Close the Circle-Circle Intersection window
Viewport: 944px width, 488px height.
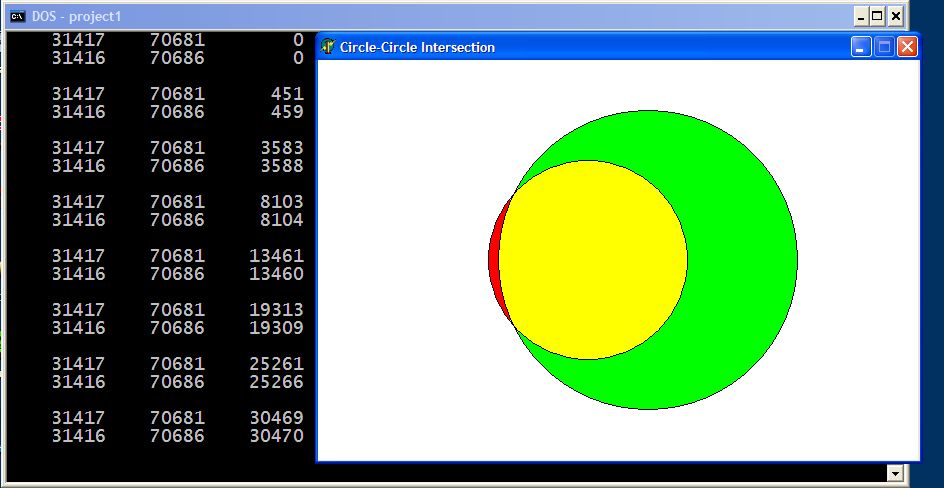pyautogui.click(x=906, y=47)
